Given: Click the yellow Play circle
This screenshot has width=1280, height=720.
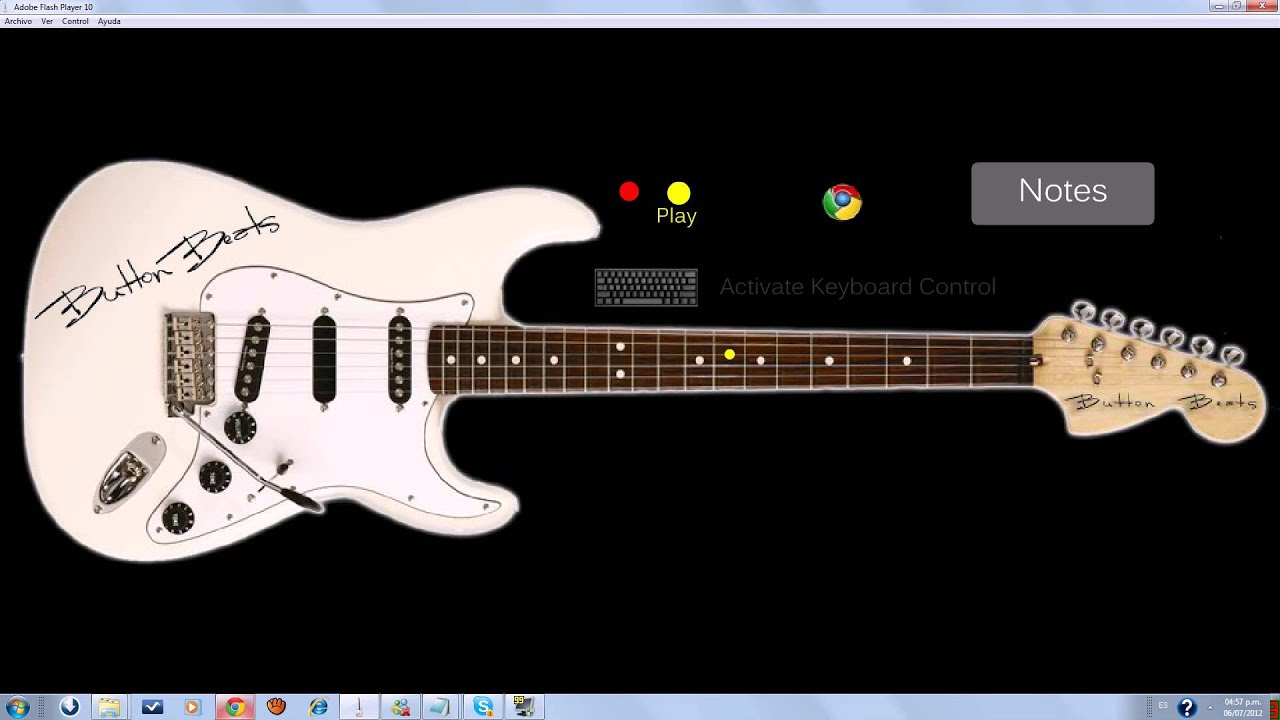Looking at the screenshot, I should tap(679, 193).
